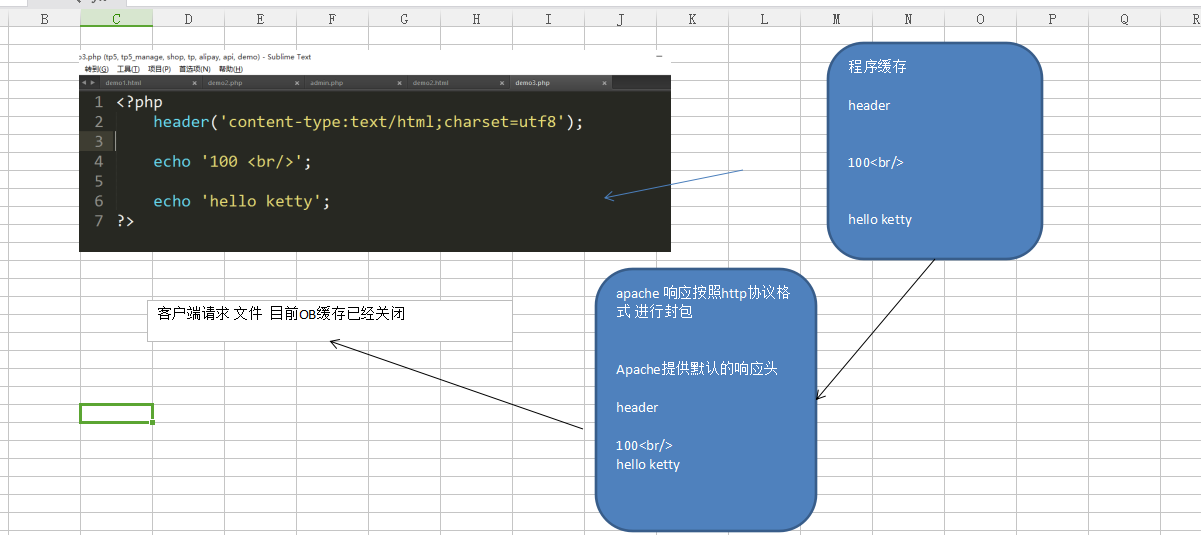1201x535 pixels.
Task: Close the admin.php tab
Action: (x=399, y=83)
